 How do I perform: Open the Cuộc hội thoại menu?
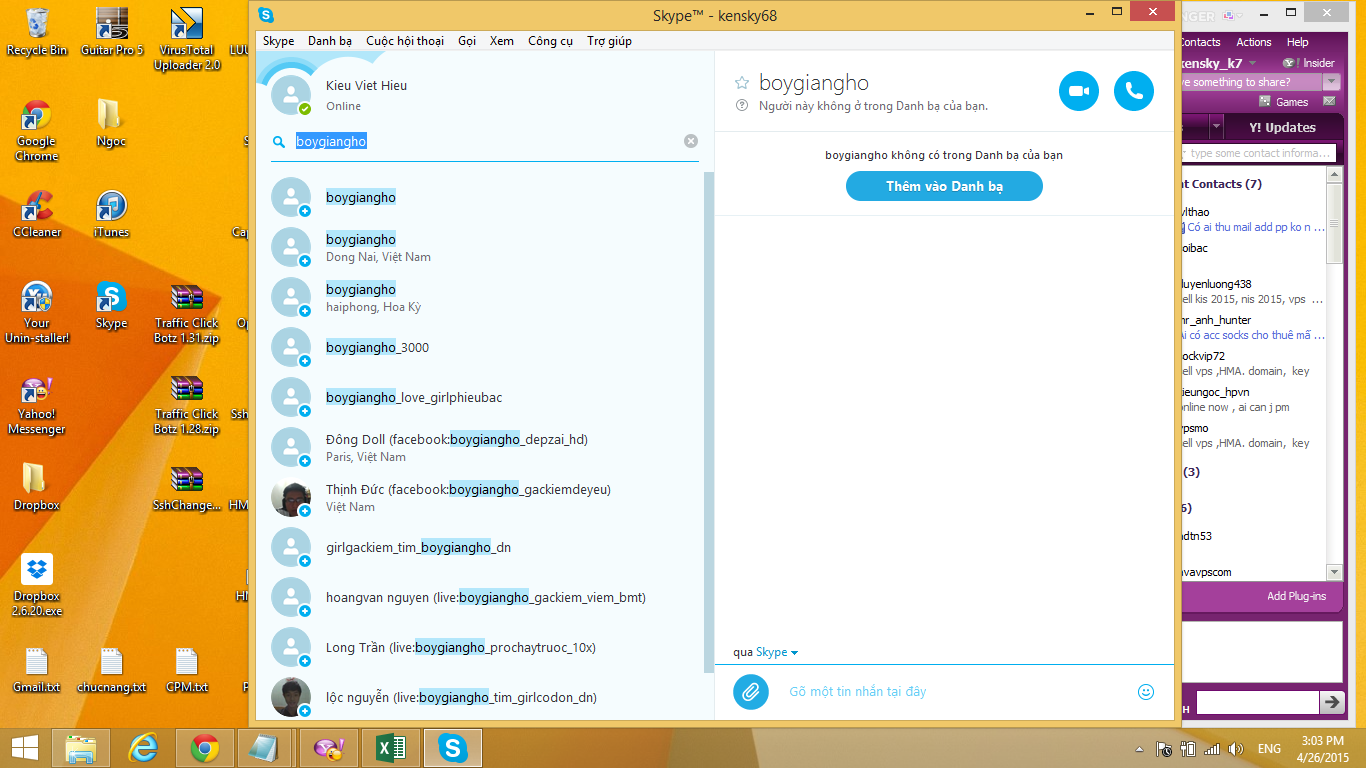(x=405, y=41)
